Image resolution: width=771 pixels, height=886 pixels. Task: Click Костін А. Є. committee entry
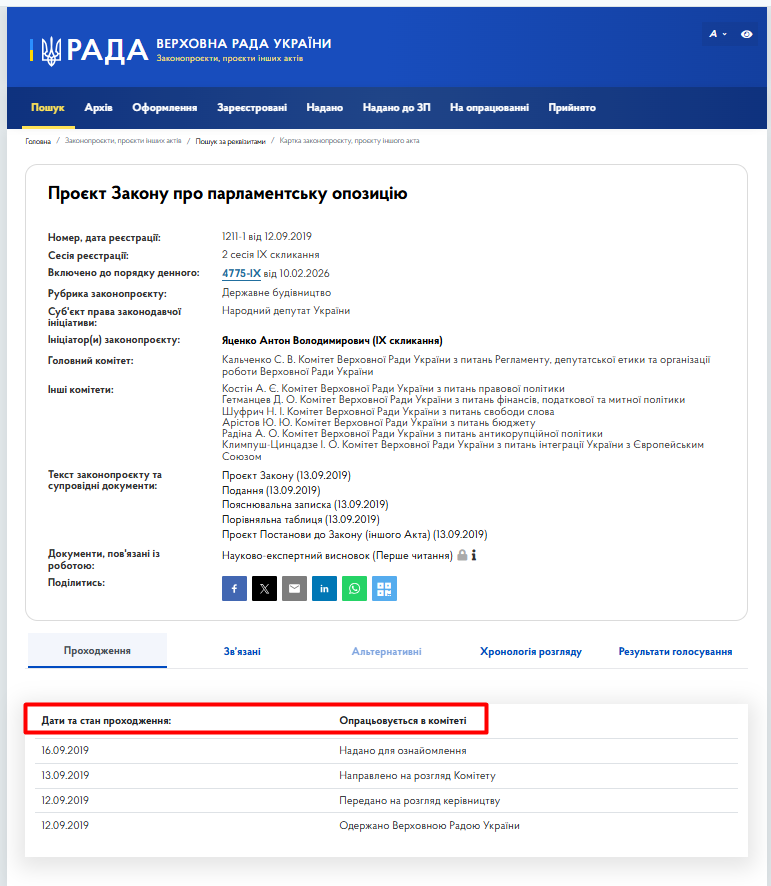pos(393,389)
